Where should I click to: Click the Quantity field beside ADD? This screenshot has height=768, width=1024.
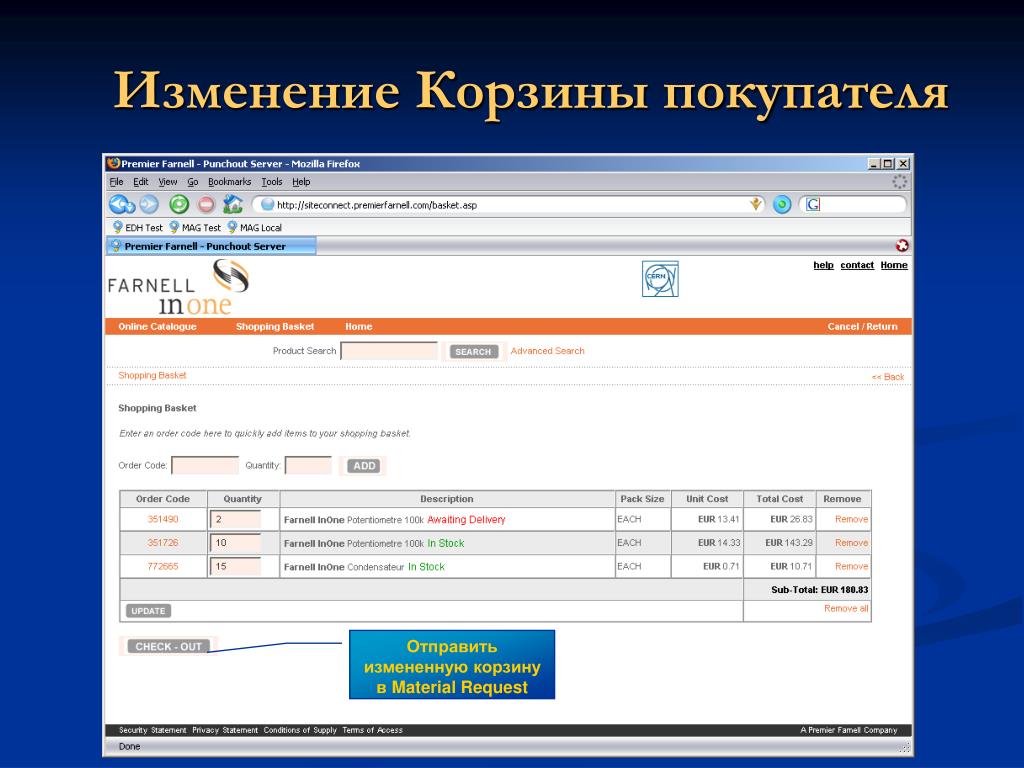pyautogui.click(x=308, y=465)
